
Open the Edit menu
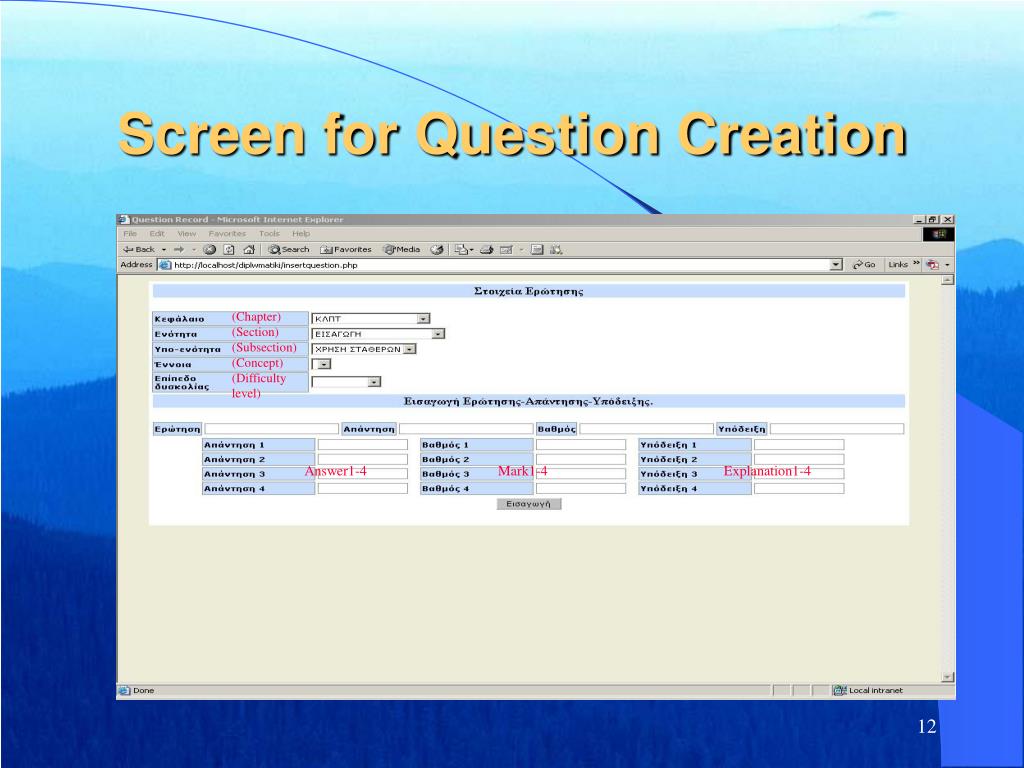coord(157,234)
